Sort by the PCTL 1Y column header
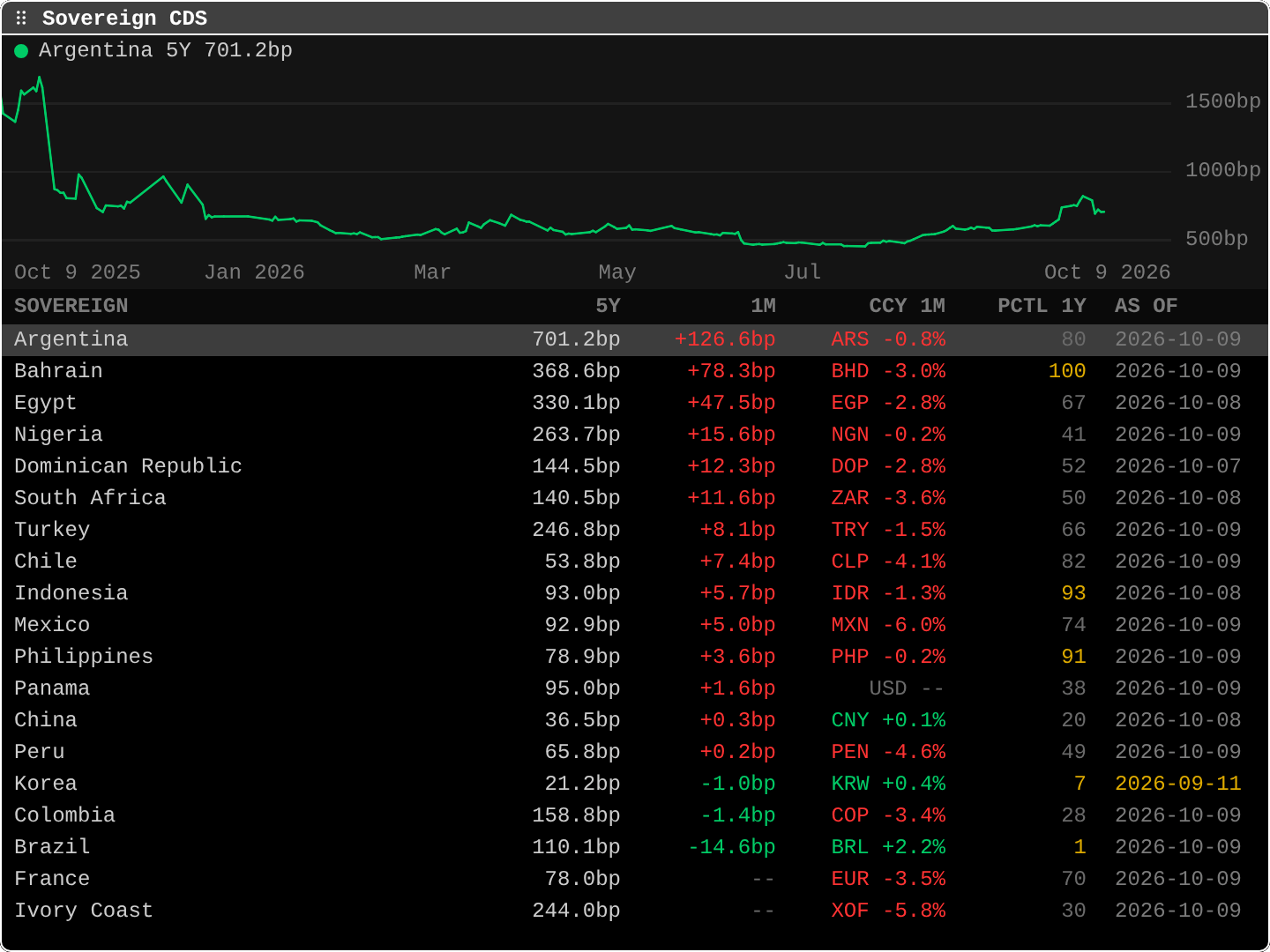The width and height of the screenshot is (1270, 952). [x=1042, y=306]
